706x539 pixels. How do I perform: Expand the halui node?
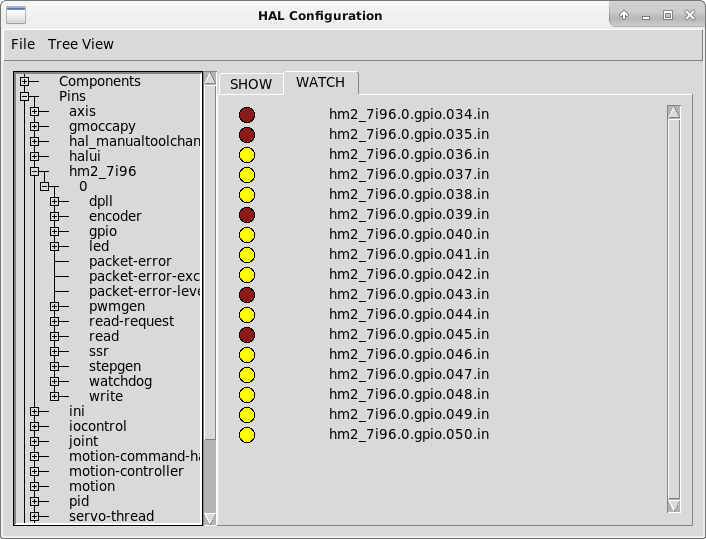35,156
